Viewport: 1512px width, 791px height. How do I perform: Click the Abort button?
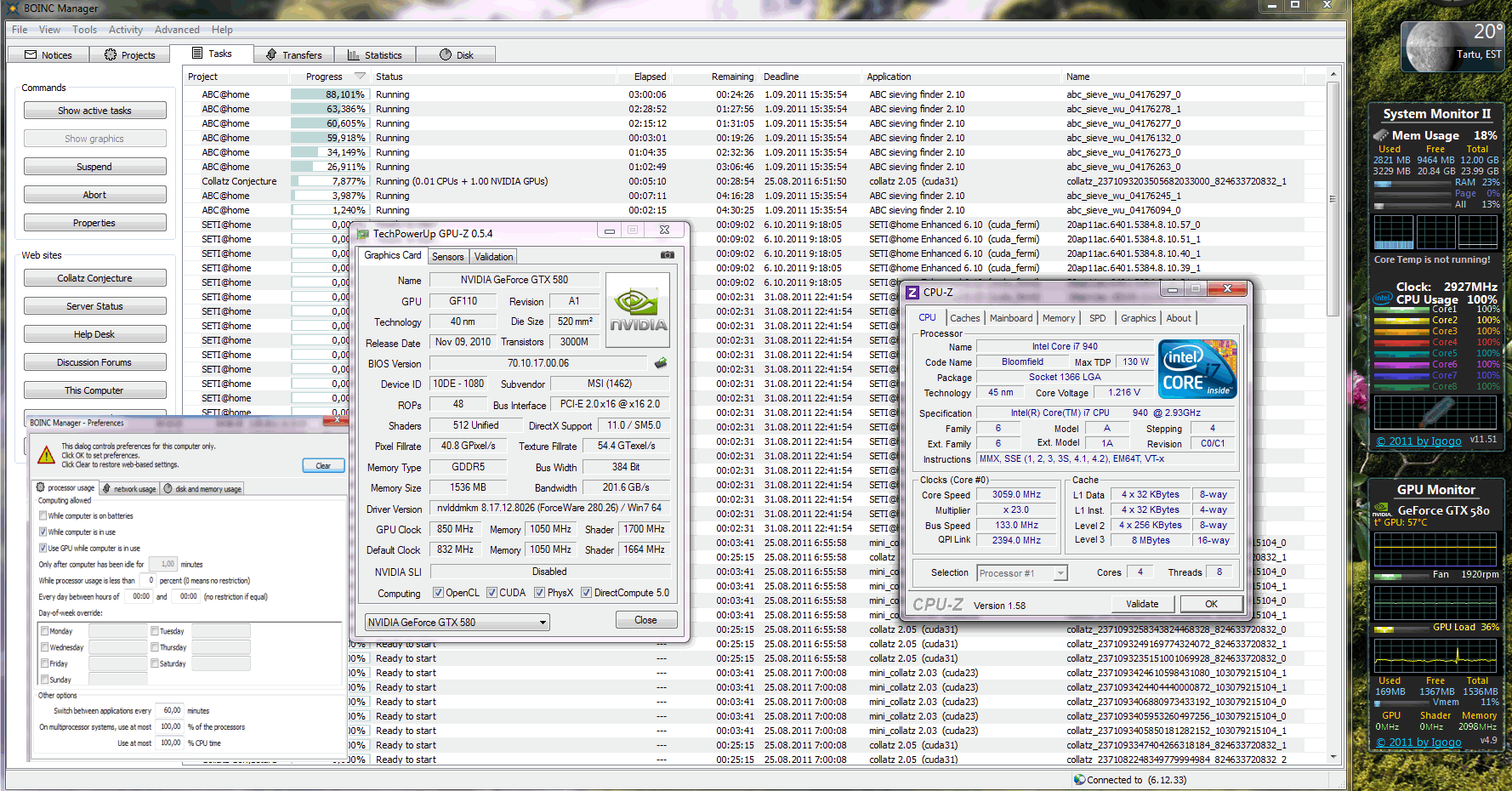coord(94,195)
